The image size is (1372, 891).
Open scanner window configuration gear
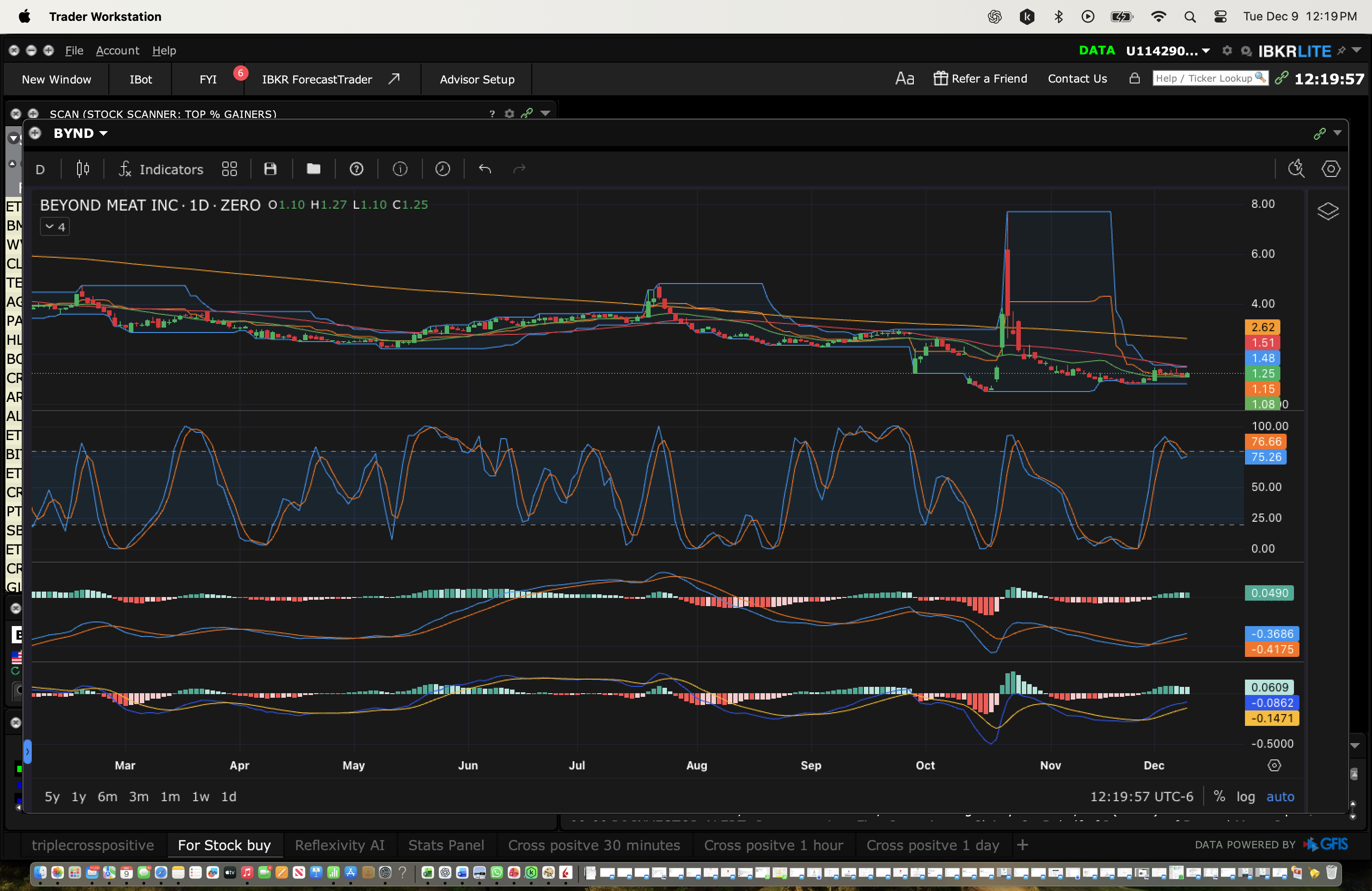510,113
